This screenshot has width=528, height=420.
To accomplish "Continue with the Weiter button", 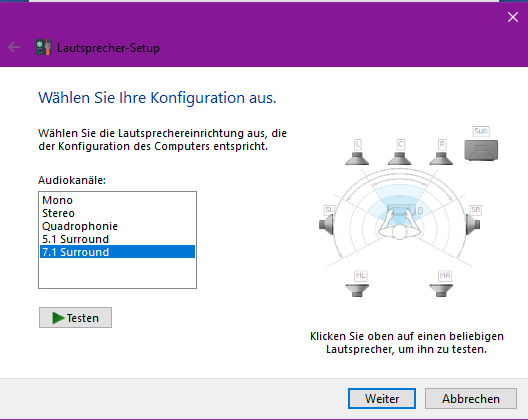I will (382, 399).
